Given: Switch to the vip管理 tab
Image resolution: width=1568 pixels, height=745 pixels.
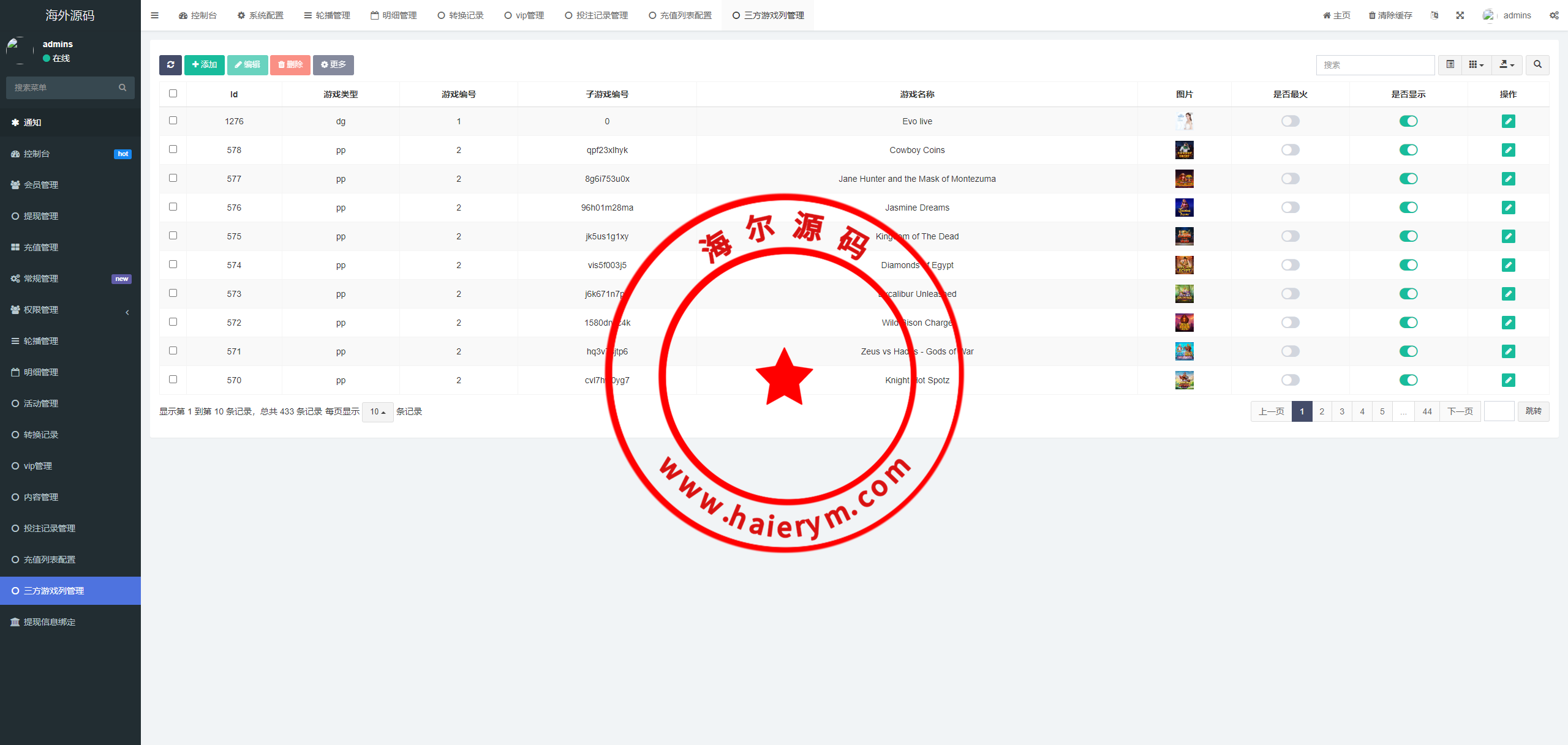Looking at the screenshot, I should point(524,15).
